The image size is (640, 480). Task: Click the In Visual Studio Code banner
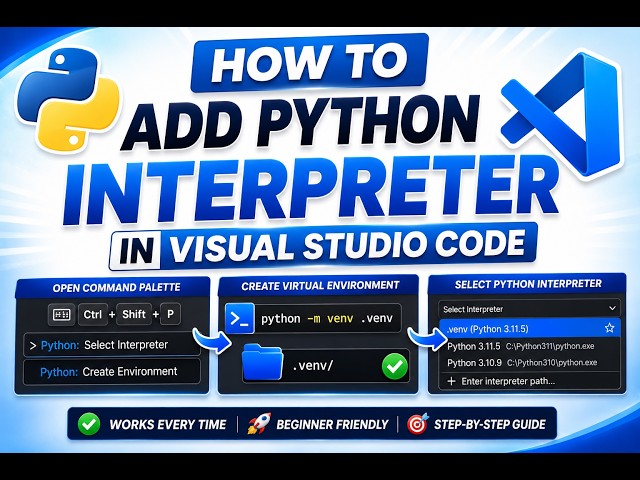[x=322, y=246]
